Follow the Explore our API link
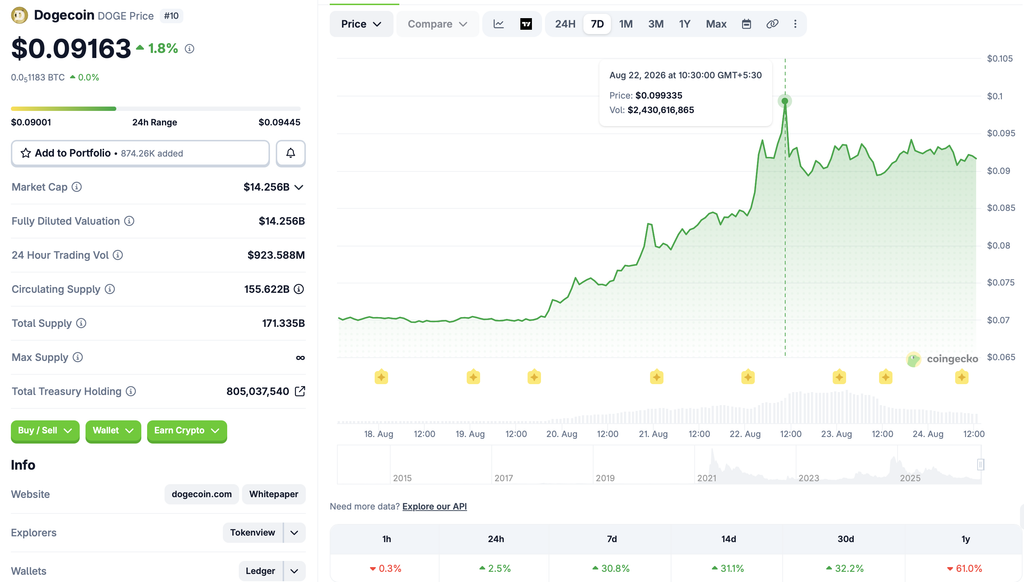Screen dimensions: 1024x582 tap(434, 506)
